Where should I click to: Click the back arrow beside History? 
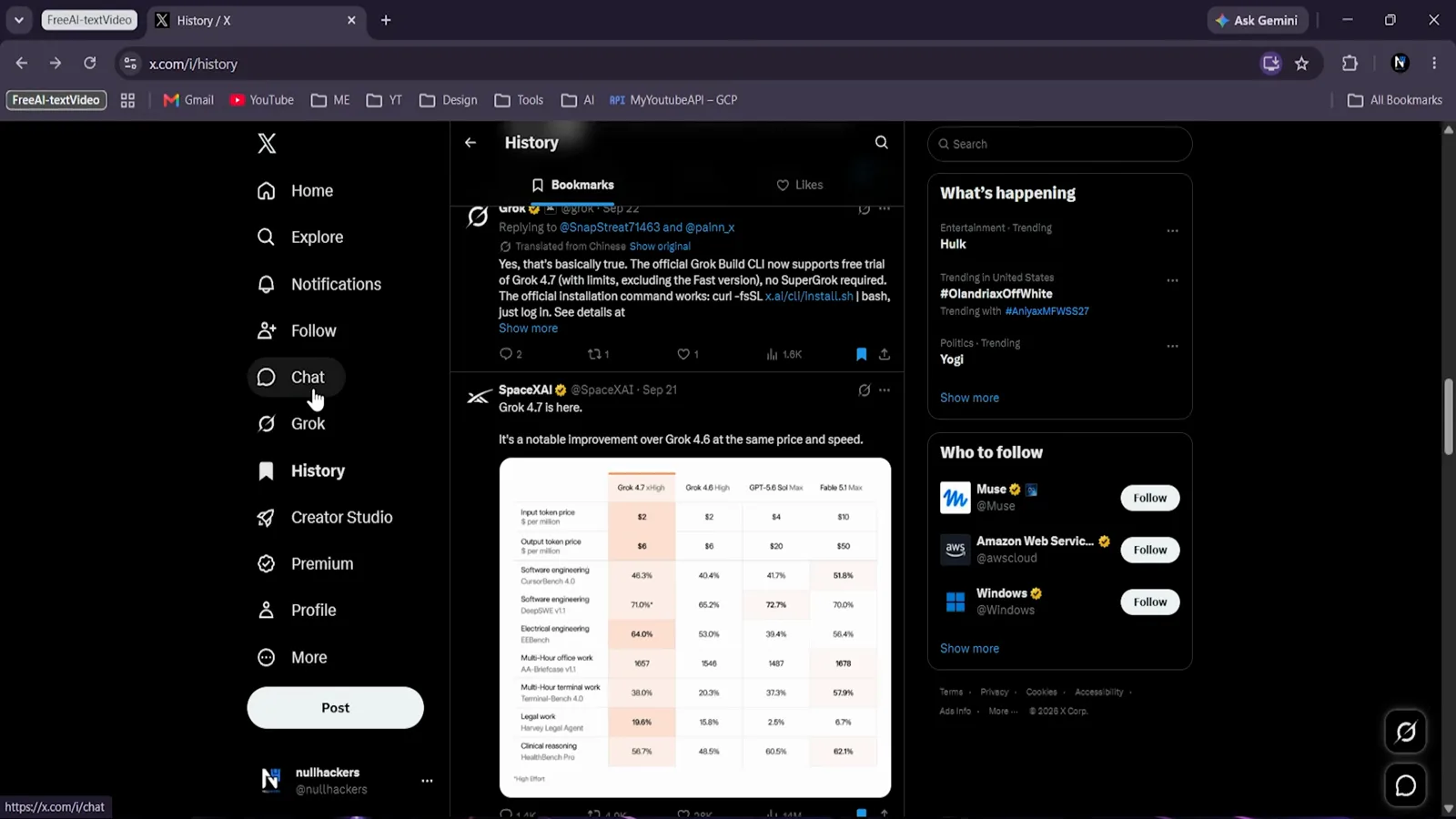(x=470, y=143)
